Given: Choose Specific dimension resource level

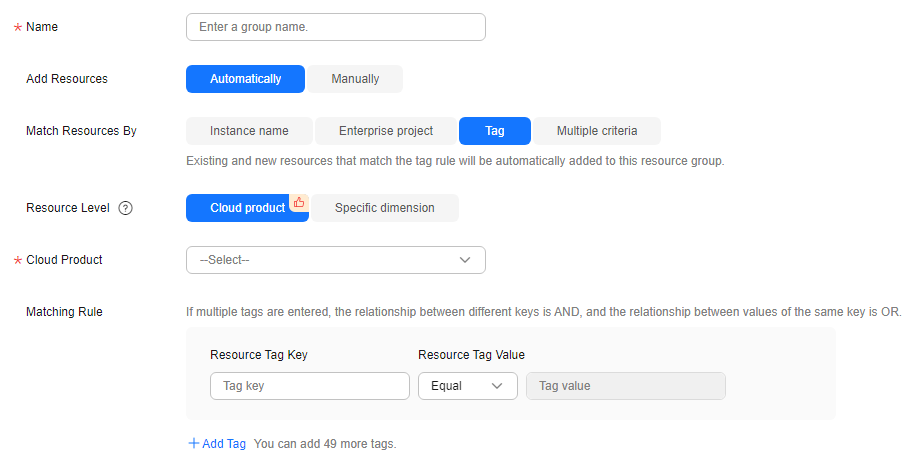Looking at the screenshot, I should pos(385,208).
